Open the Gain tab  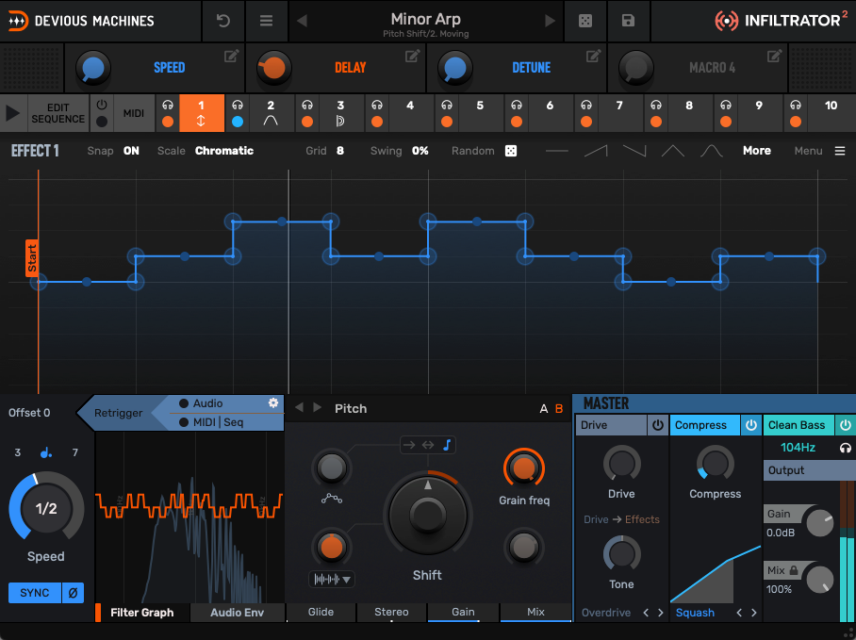pos(463,612)
